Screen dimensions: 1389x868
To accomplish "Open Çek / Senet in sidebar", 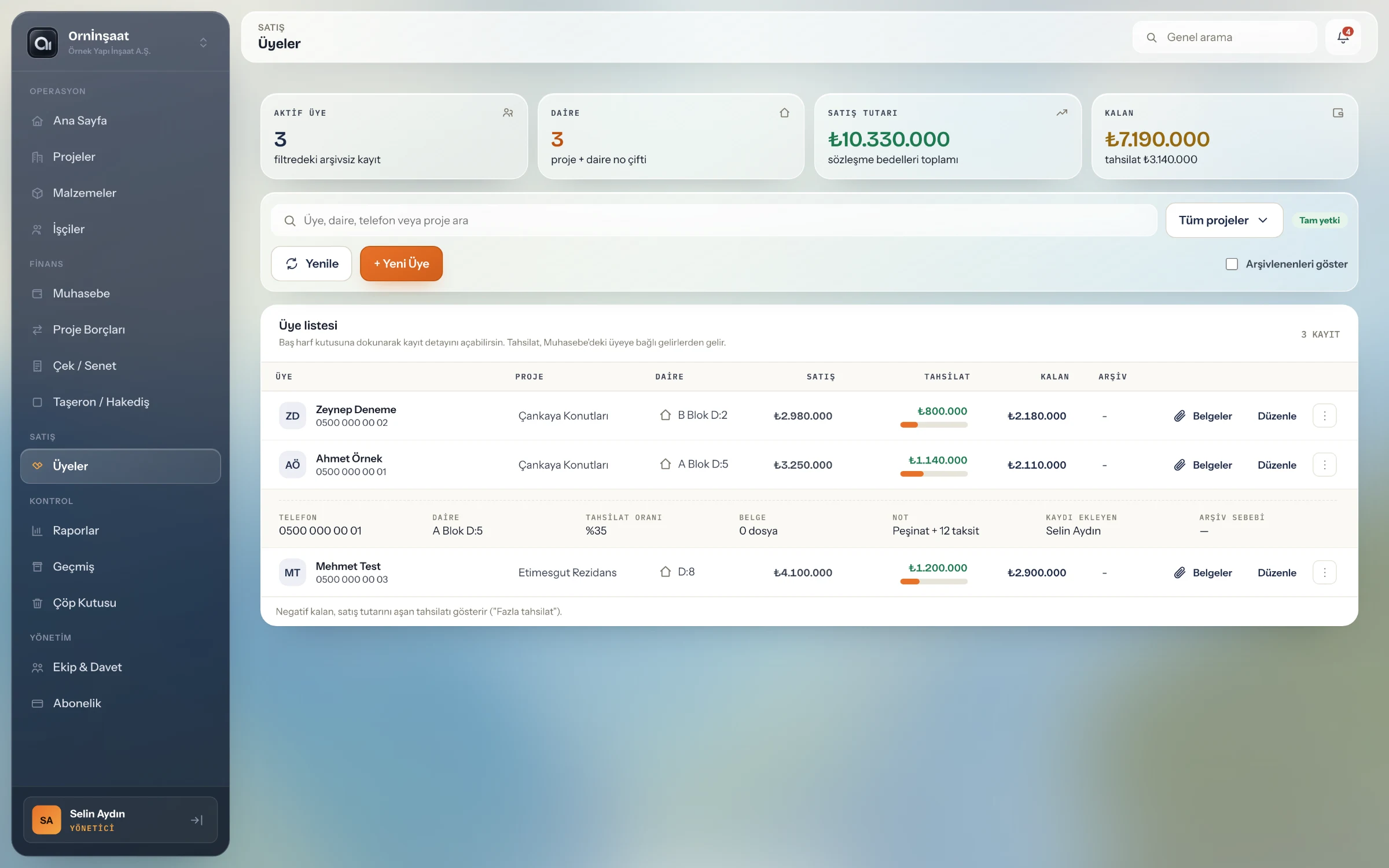I will pyautogui.click(x=120, y=366).
